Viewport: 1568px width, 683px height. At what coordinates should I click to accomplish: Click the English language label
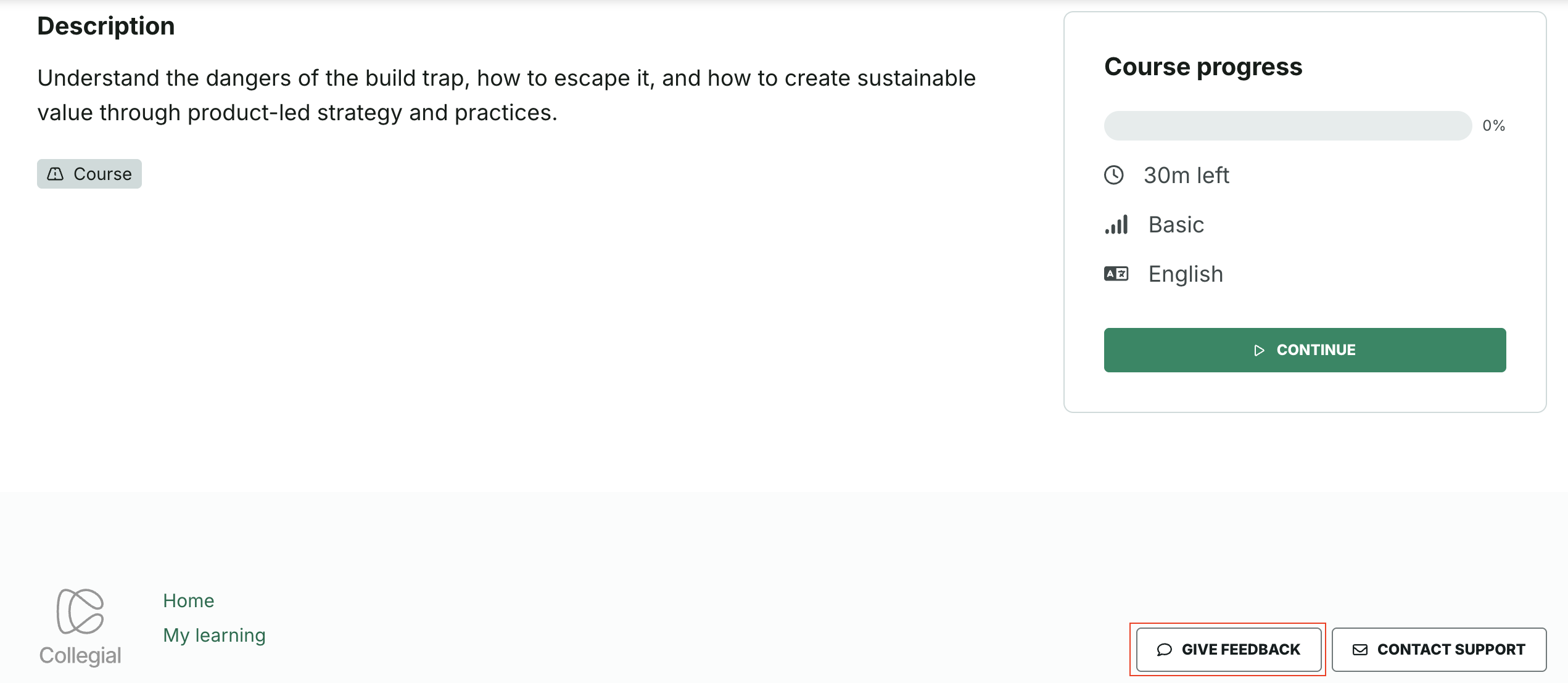tap(1185, 274)
